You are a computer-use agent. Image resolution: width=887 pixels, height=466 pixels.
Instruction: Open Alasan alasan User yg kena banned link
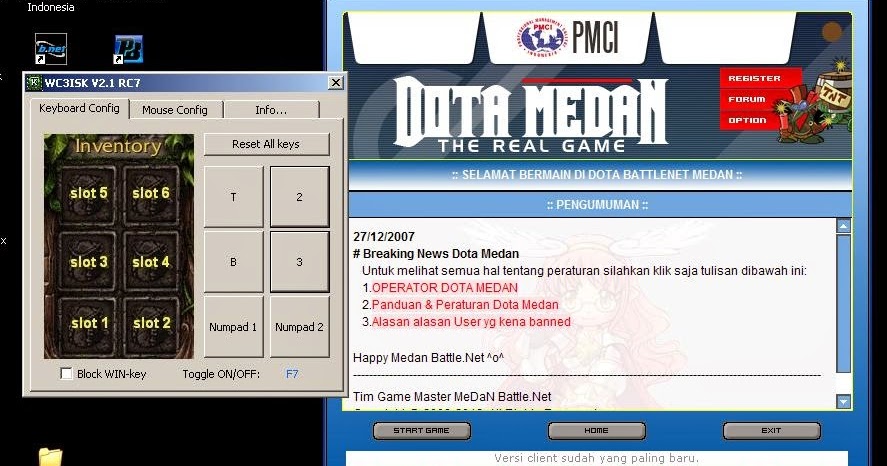(471, 322)
